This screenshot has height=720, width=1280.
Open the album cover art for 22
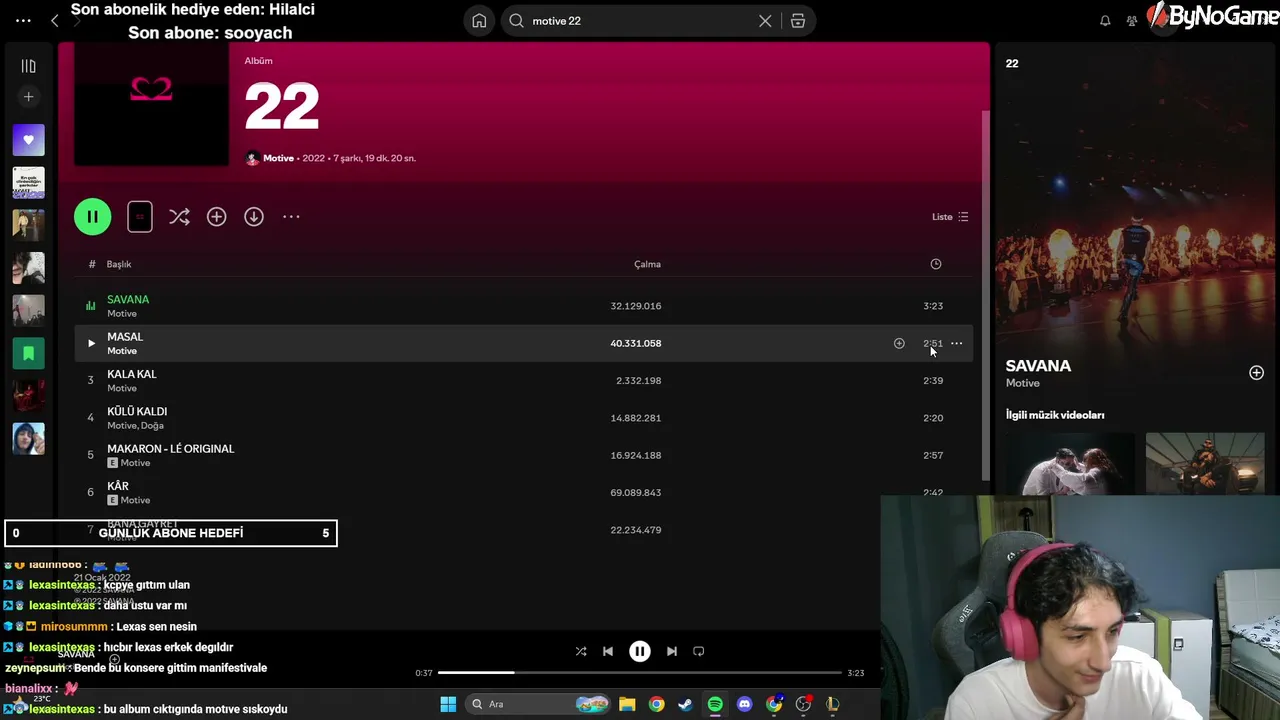point(151,105)
